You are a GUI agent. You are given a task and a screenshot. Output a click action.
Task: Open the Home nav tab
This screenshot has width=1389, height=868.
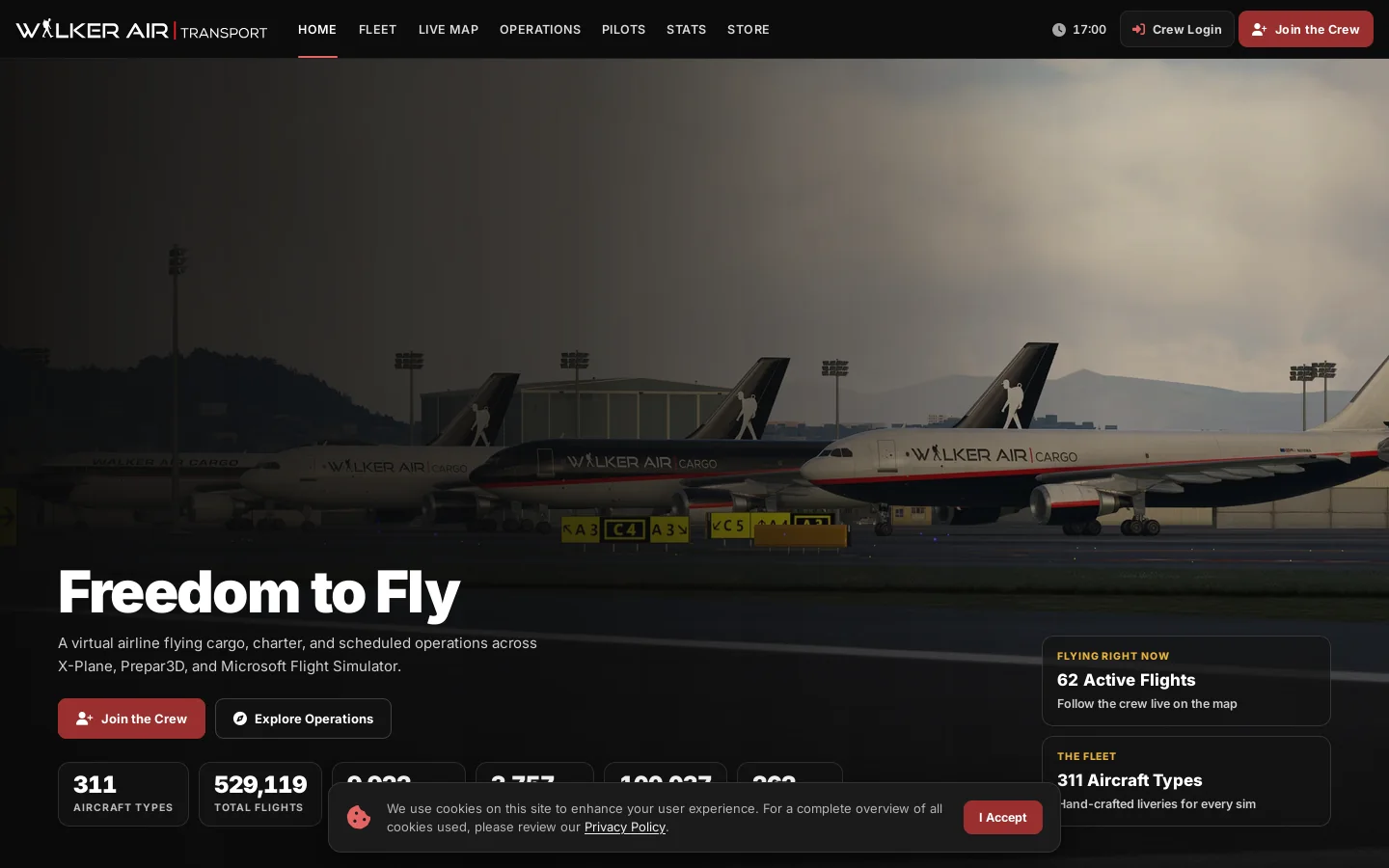pyautogui.click(x=317, y=30)
